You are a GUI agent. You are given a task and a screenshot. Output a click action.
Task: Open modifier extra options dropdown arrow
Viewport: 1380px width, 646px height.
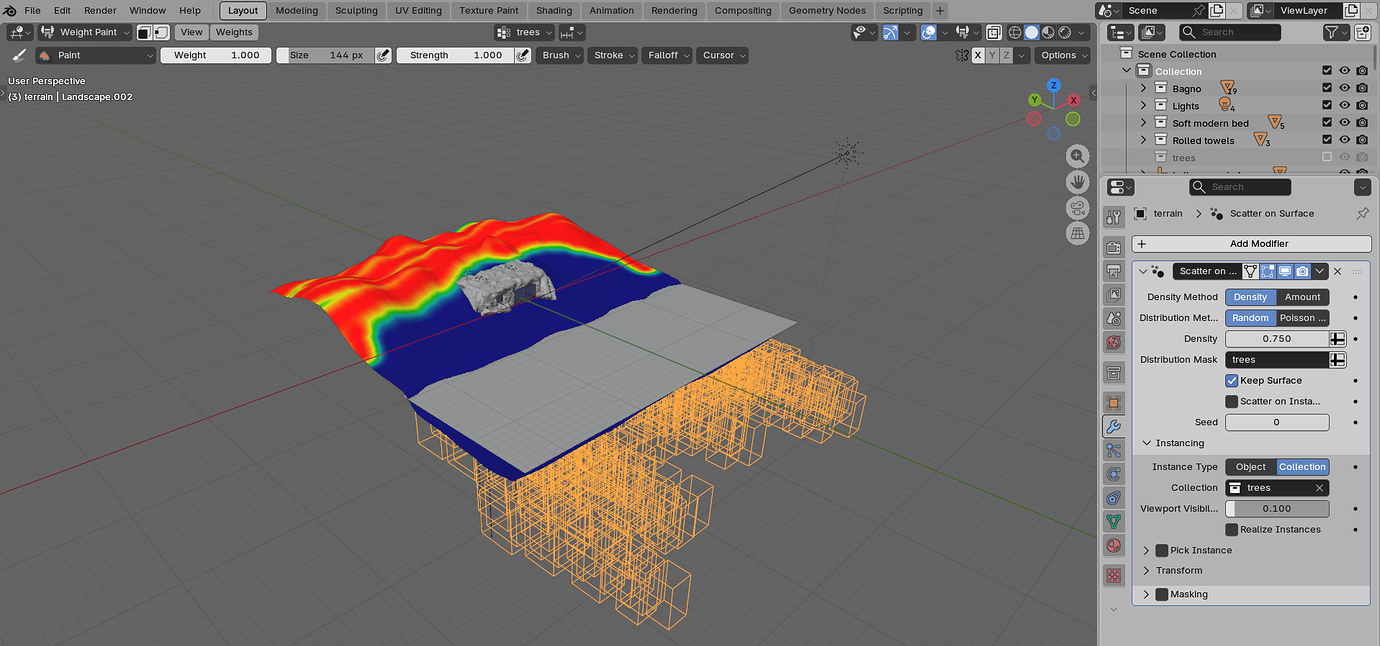[1320, 271]
